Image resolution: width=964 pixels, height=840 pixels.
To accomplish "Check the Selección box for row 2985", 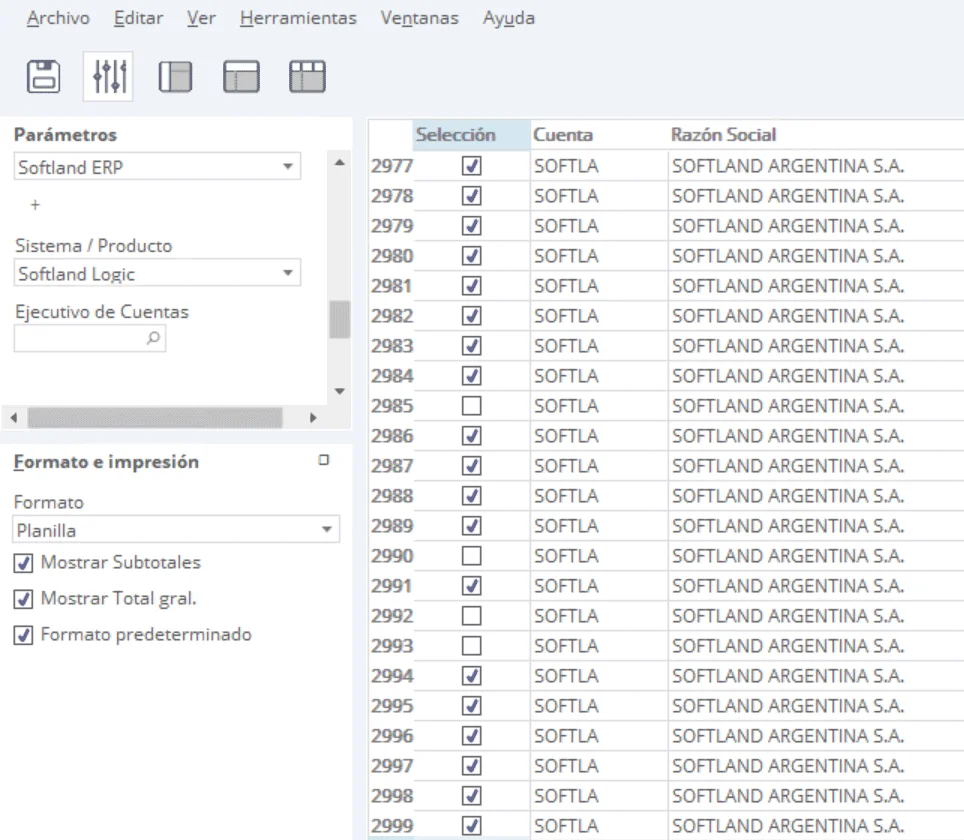I will (x=472, y=406).
